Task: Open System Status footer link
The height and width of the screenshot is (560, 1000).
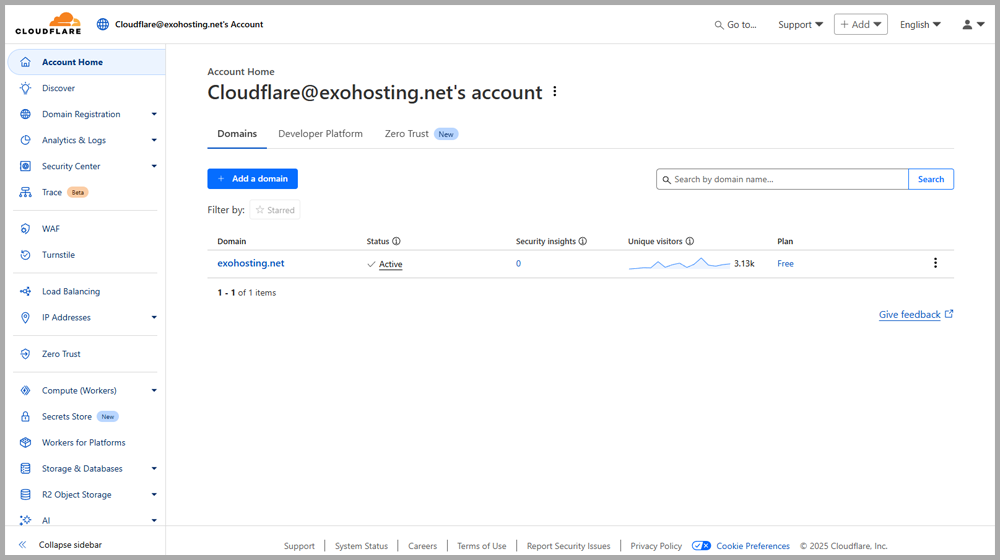Action: (361, 546)
